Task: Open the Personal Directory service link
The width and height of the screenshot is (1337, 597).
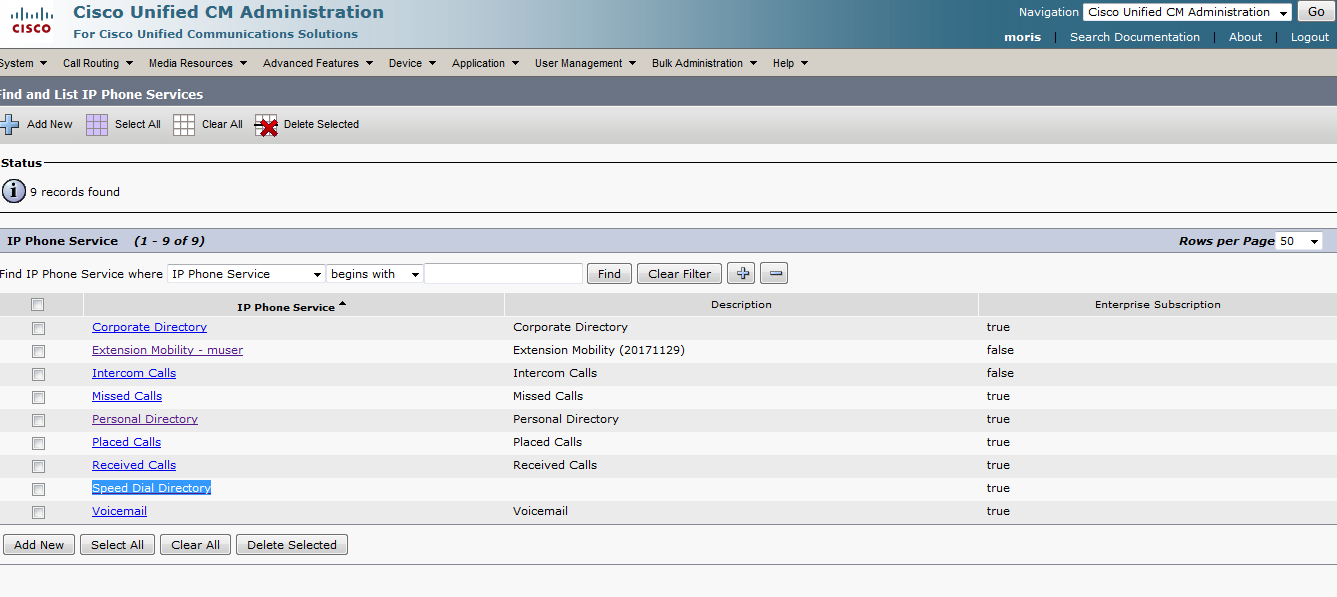Action: click(145, 419)
